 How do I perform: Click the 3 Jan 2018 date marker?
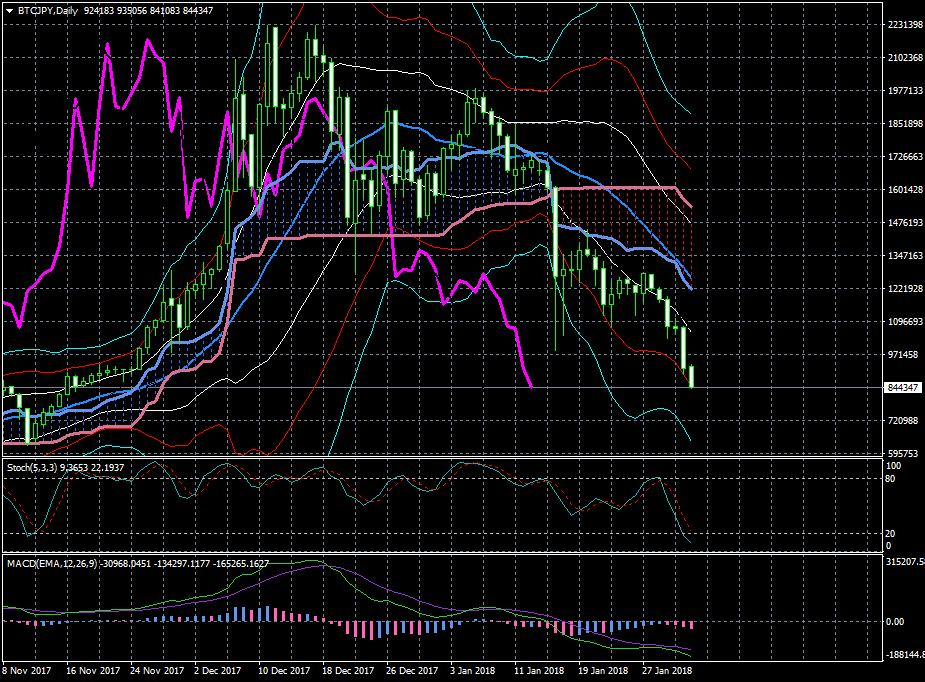tap(472, 671)
